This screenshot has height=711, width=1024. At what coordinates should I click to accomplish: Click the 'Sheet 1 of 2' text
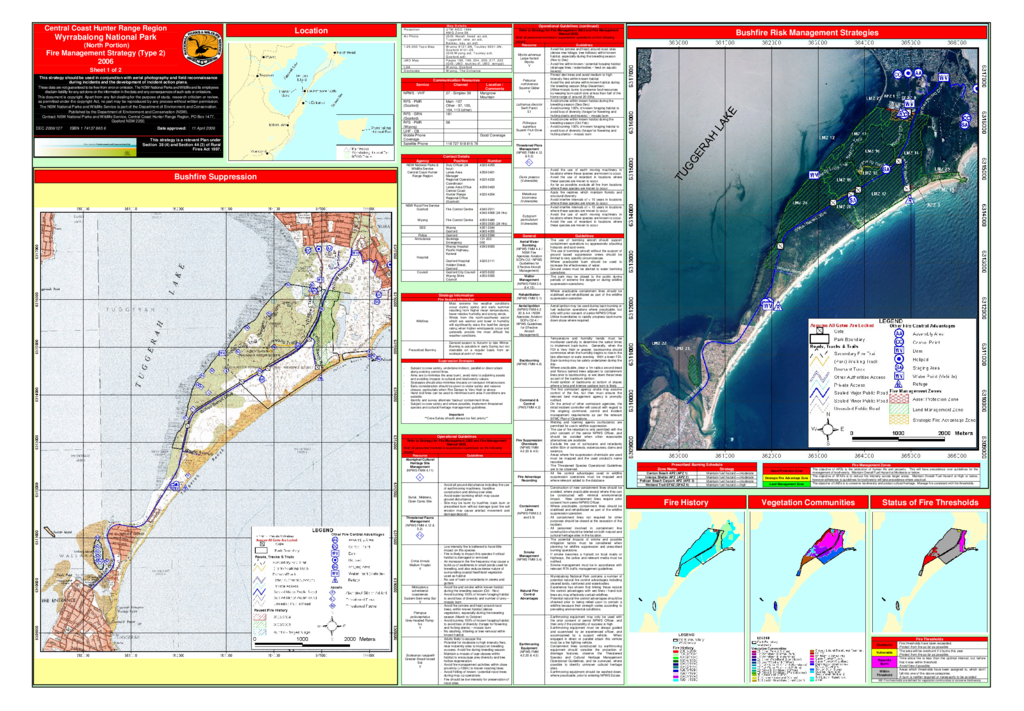[106, 69]
